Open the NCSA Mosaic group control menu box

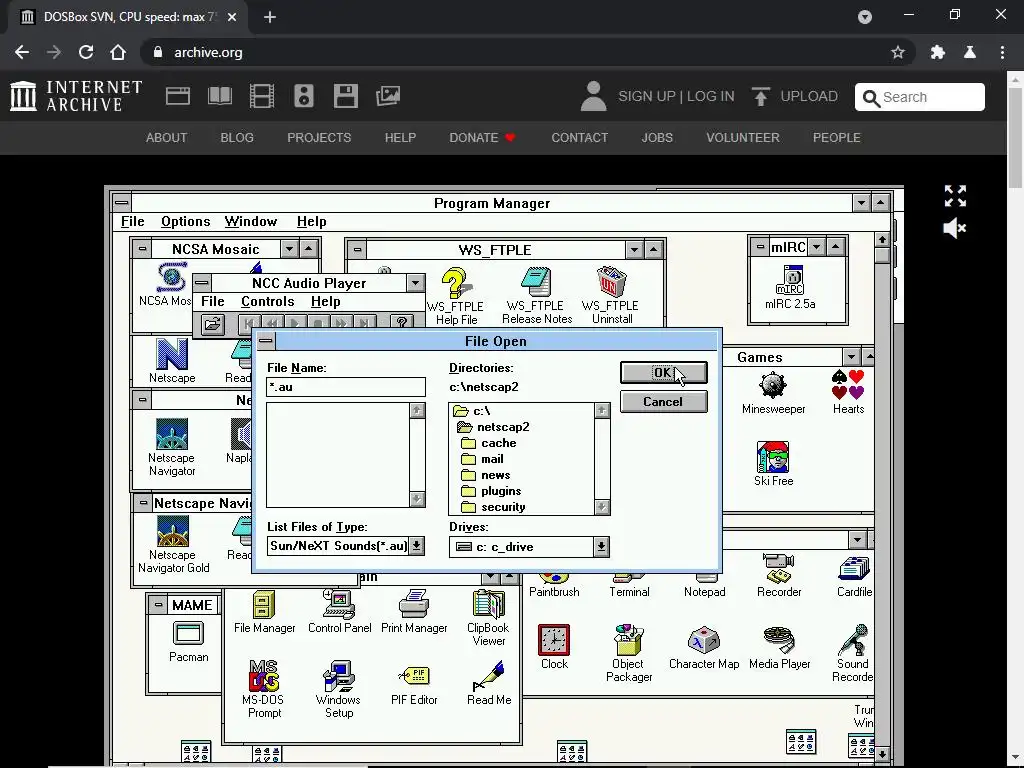[142, 249]
